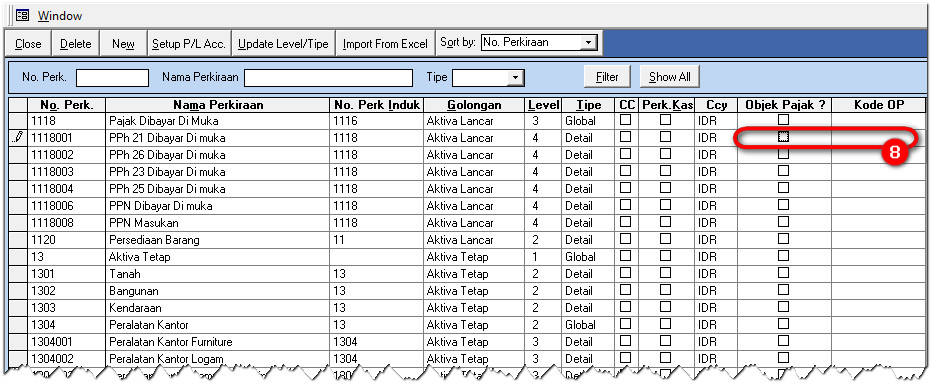
Task: Toggle CC checkbox for Persediaan Barang
Action: coord(626,239)
